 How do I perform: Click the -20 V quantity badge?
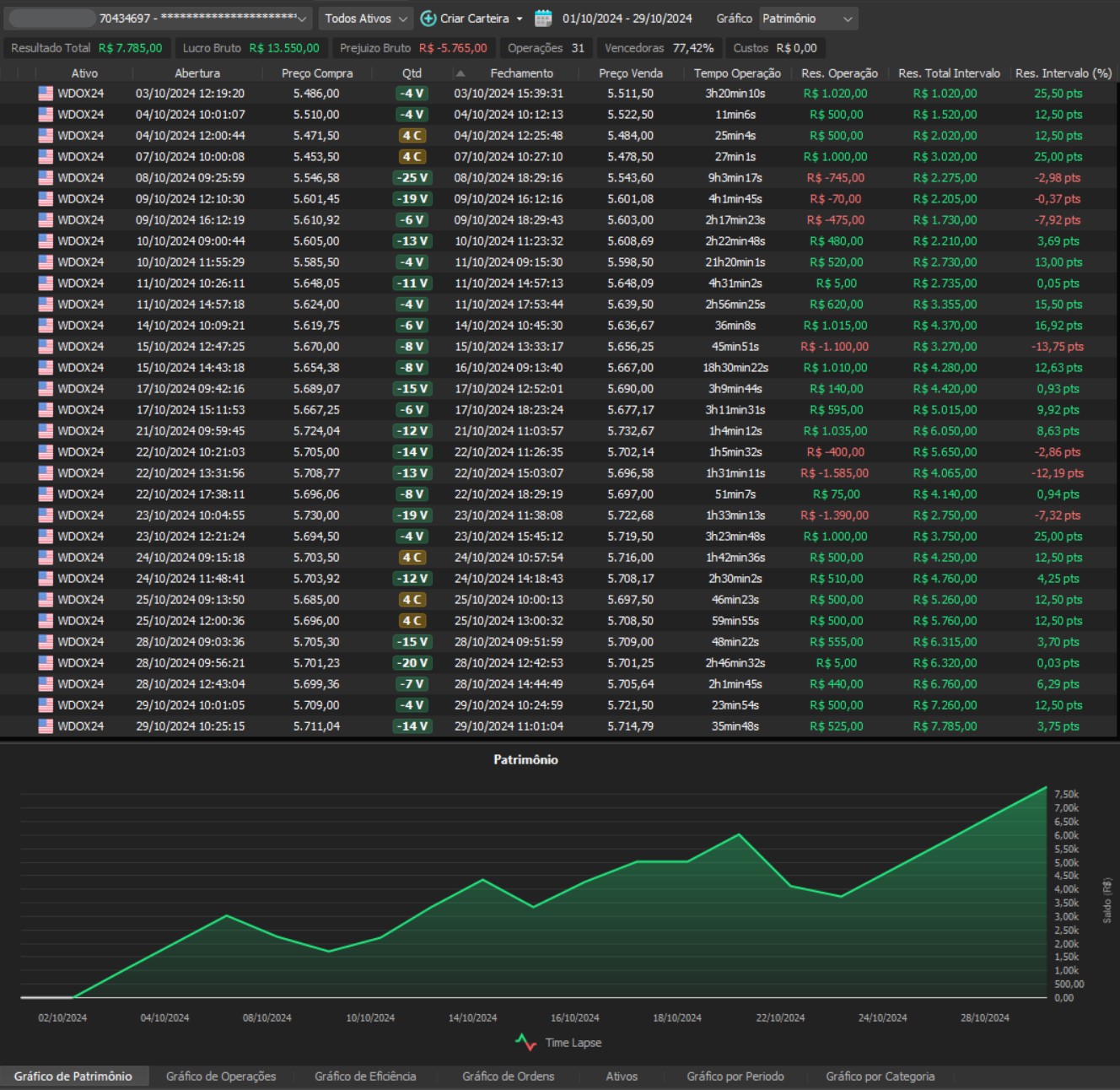[x=413, y=663]
